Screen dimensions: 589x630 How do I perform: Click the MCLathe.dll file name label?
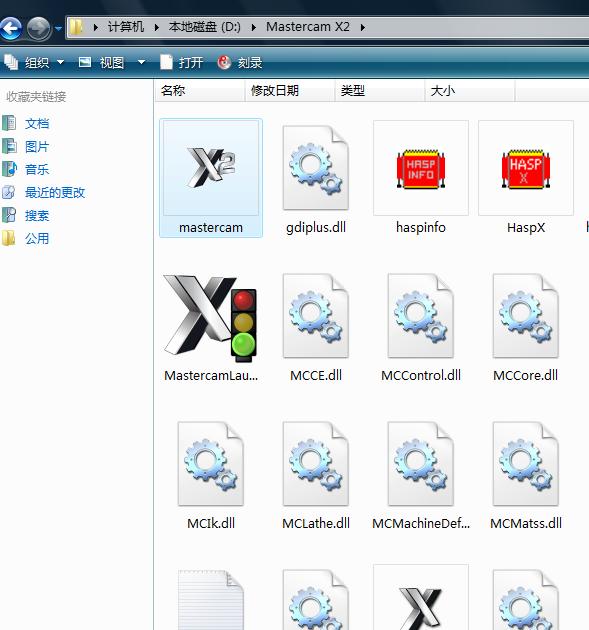tap(316, 524)
